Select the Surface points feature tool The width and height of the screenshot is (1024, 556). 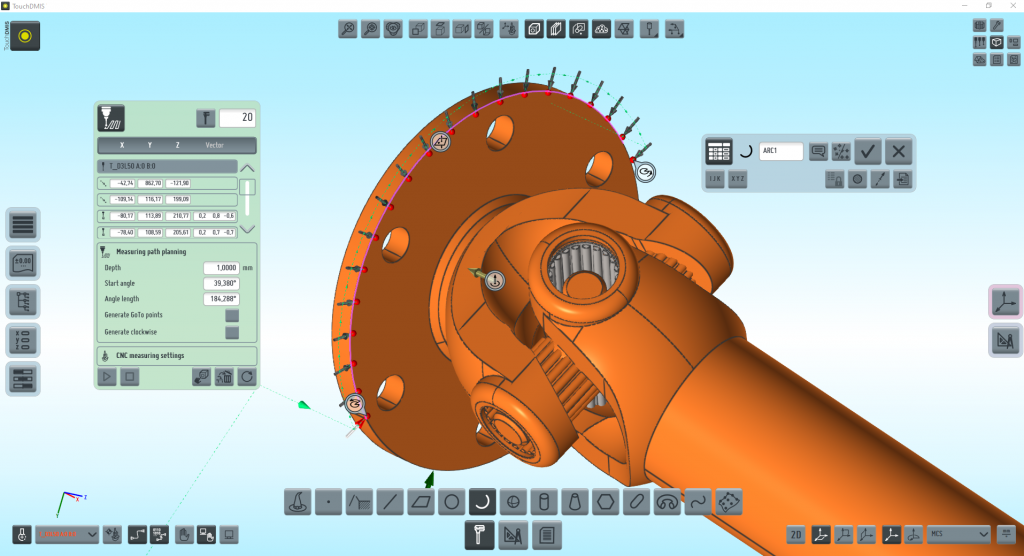click(729, 502)
